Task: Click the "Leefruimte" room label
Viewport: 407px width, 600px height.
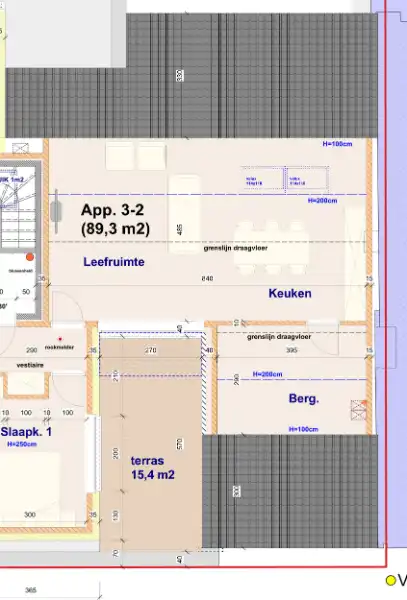Action: (x=114, y=262)
